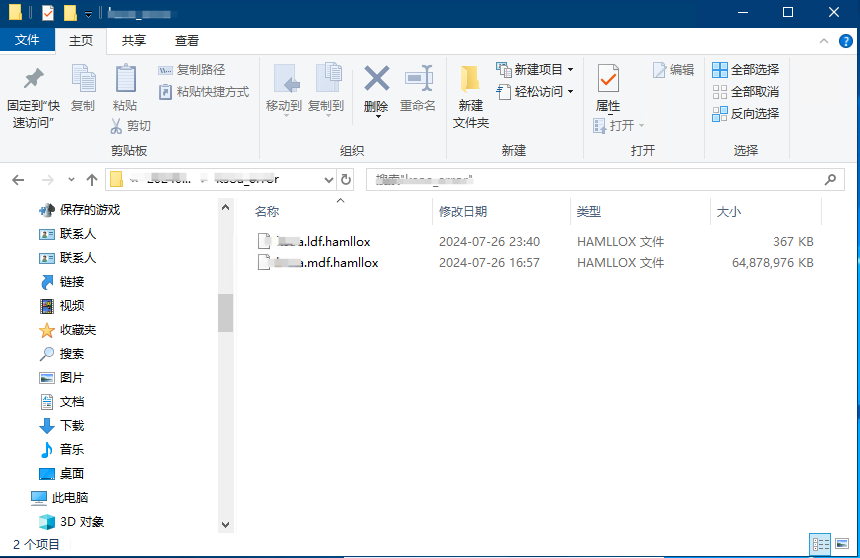Click the Rename icon in ribbon
This screenshot has width=860, height=558.
click(x=417, y=80)
